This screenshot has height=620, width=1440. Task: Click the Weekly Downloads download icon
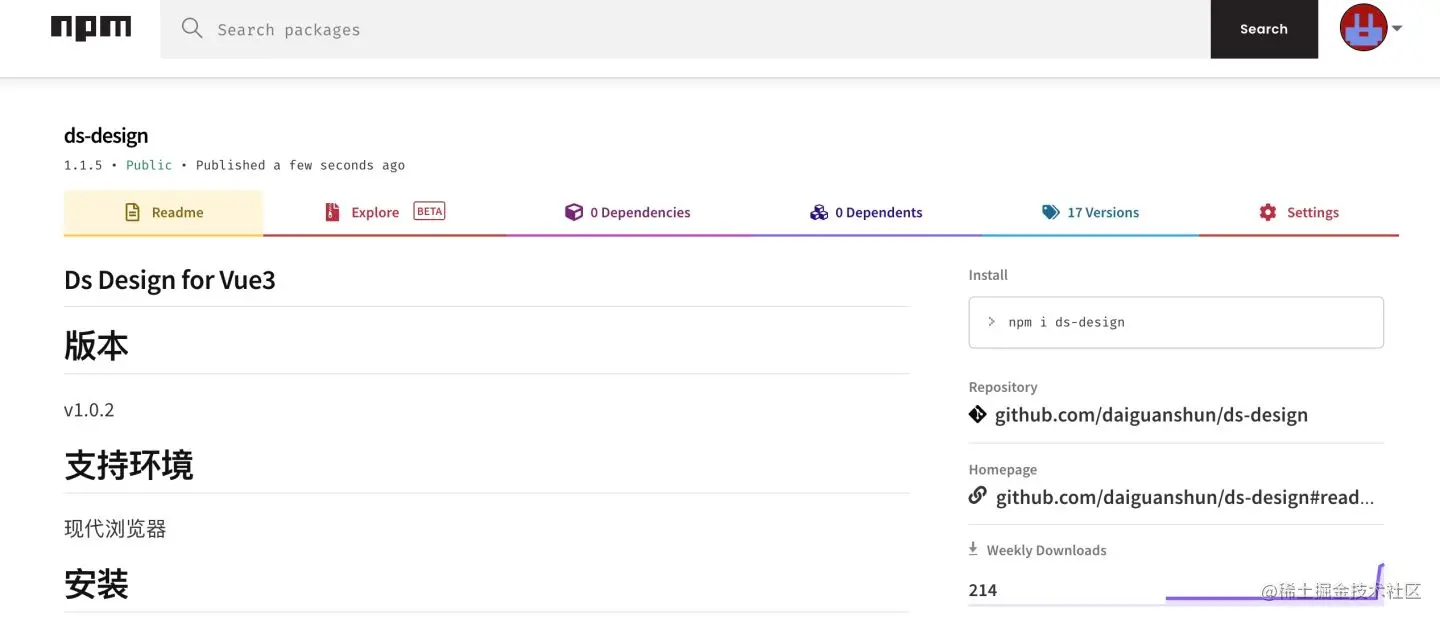point(973,549)
